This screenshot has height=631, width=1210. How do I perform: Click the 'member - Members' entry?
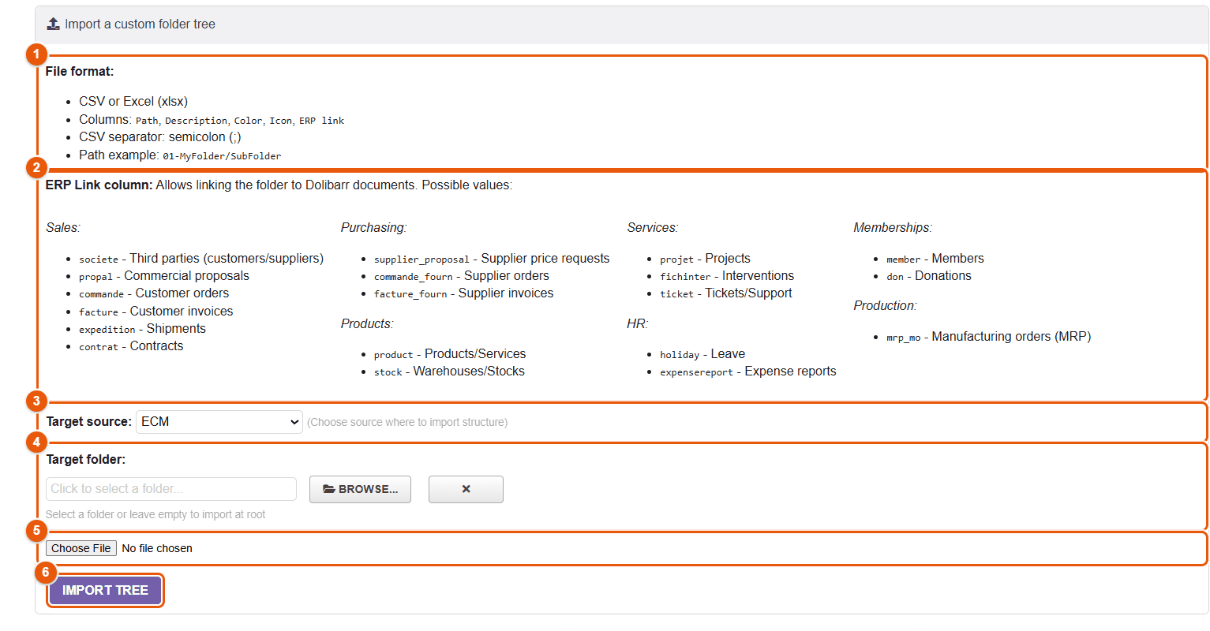pos(935,259)
